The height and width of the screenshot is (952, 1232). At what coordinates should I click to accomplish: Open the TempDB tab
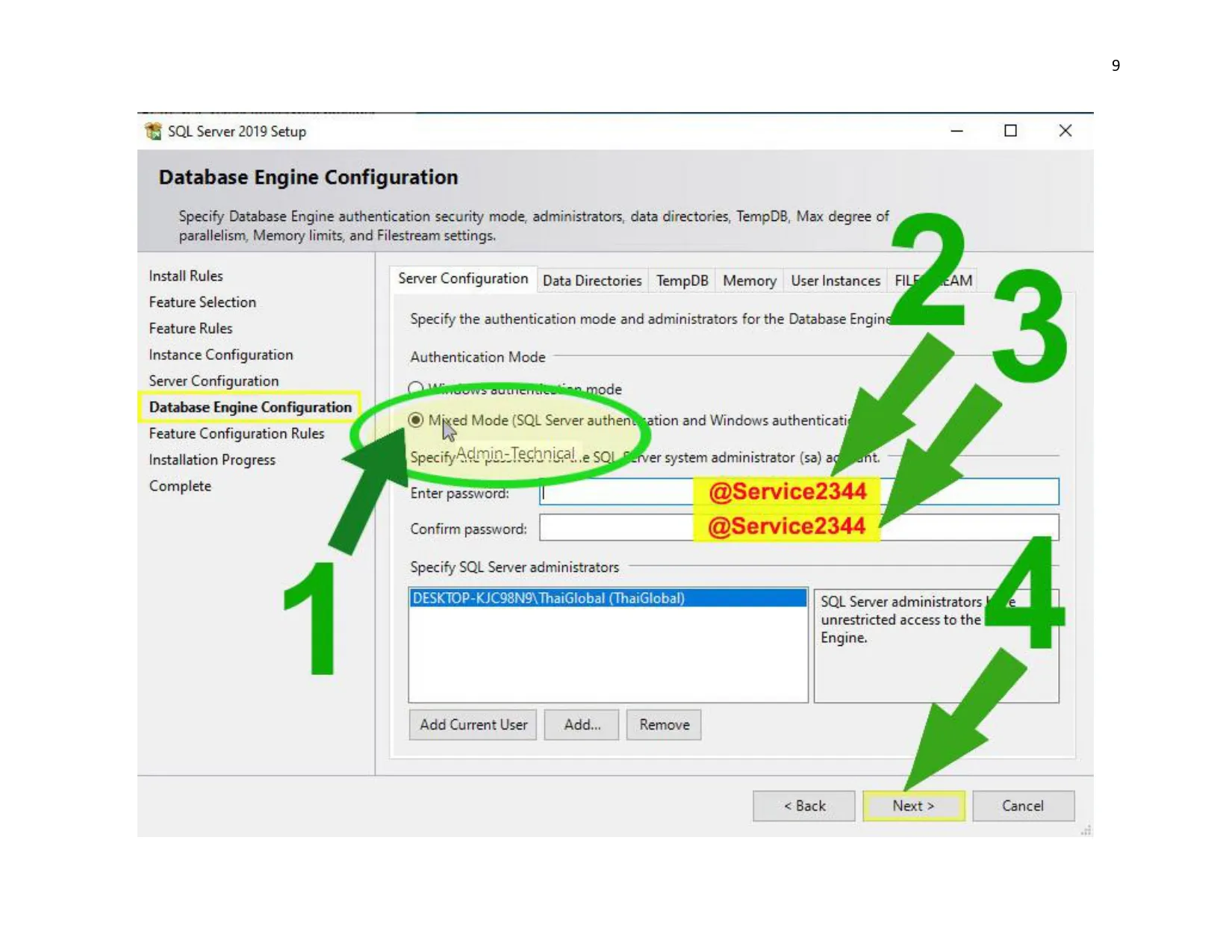click(682, 281)
